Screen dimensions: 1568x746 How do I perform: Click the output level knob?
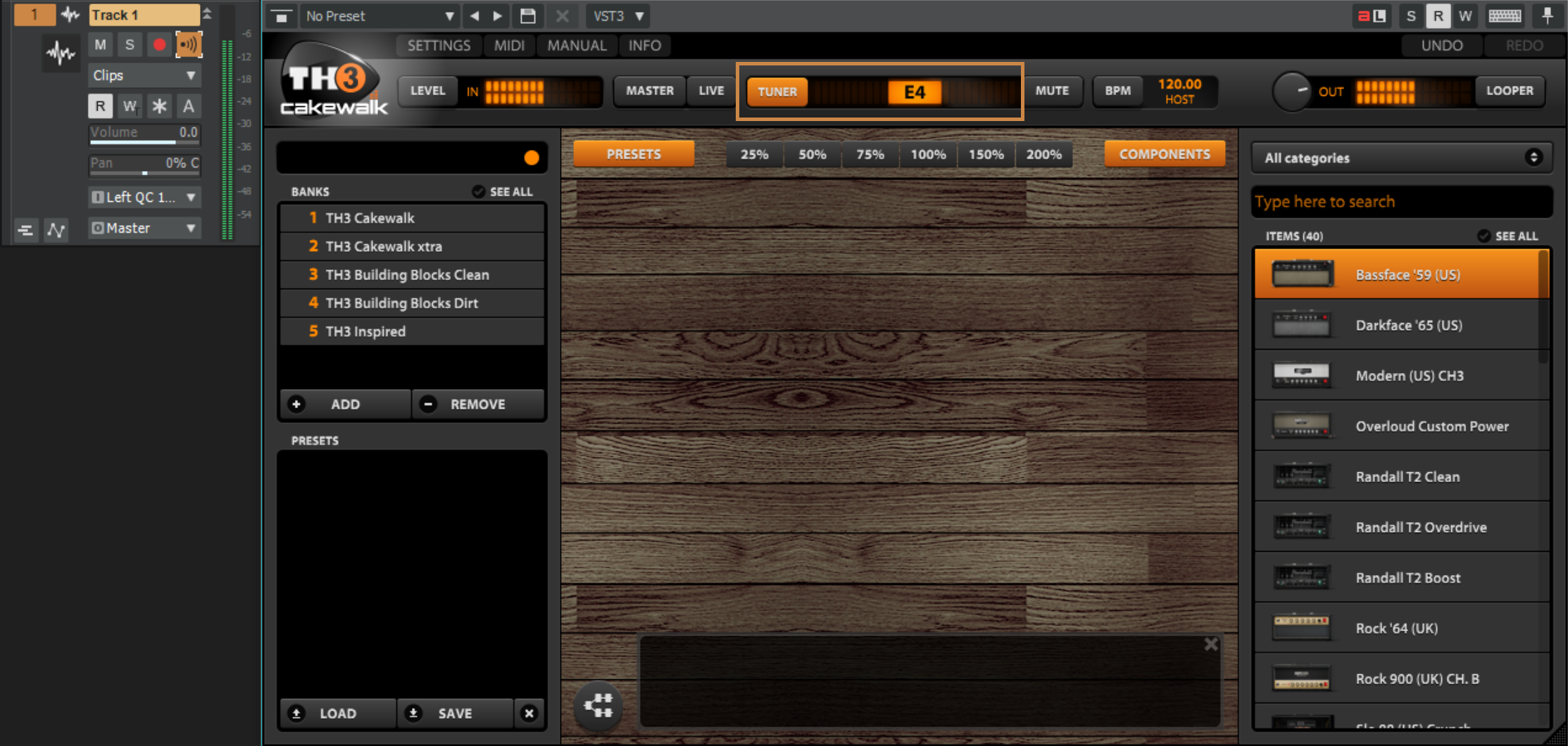[1292, 91]
